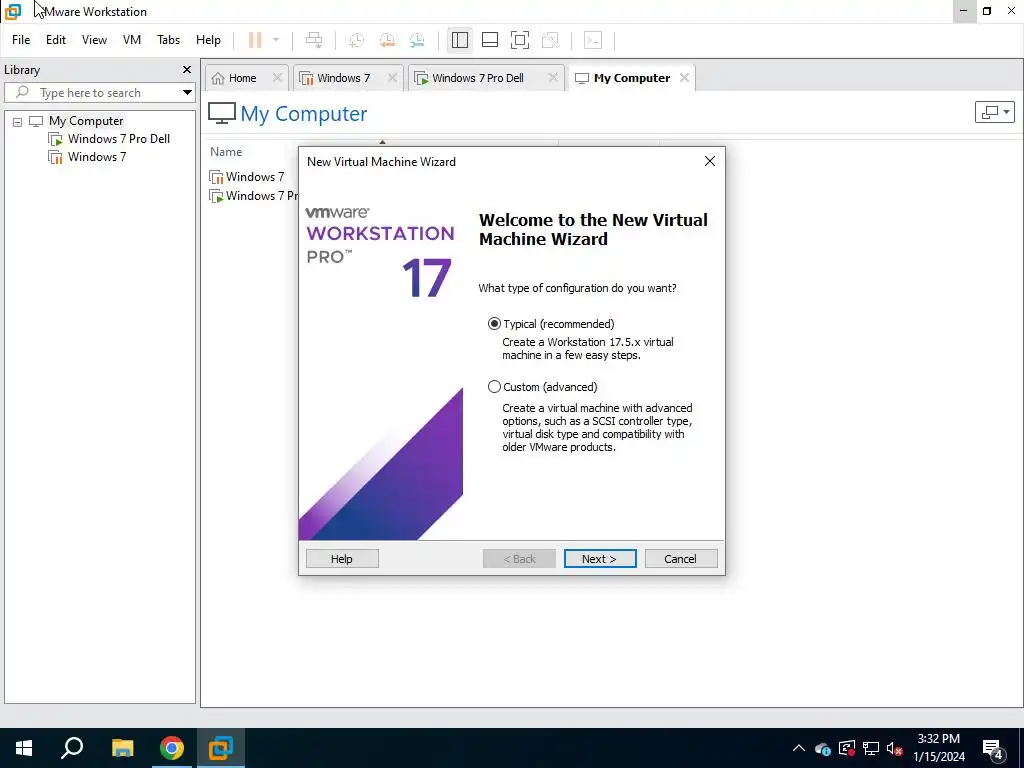Open wizard Help button
Image resolution: width=1024 pixels, height=768 pixels.
pos(342,559)
